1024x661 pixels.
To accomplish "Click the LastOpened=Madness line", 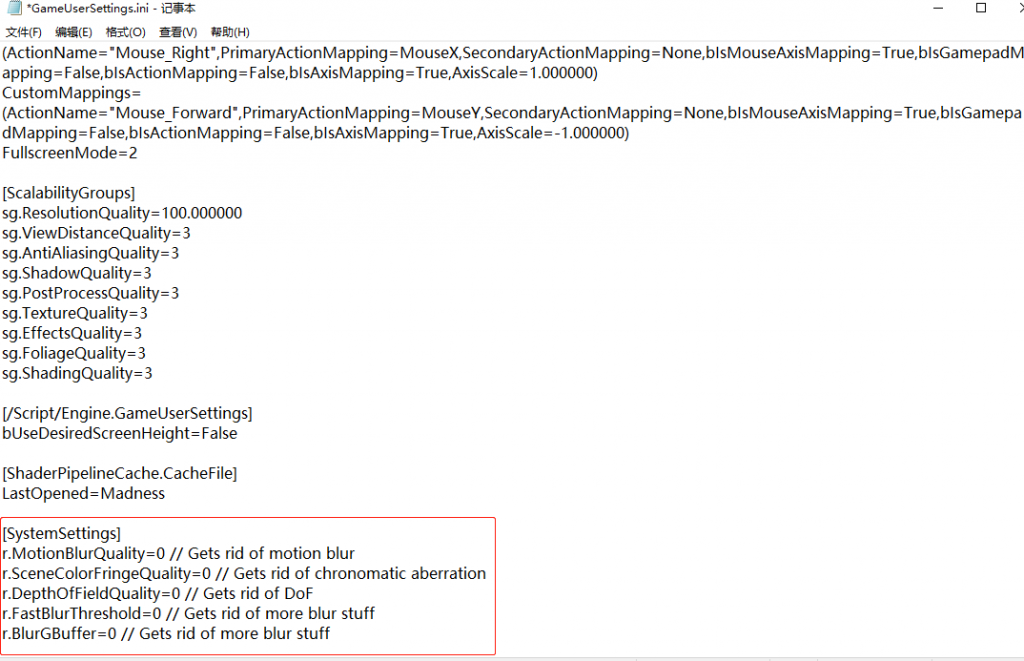I will tap(84, 494).
